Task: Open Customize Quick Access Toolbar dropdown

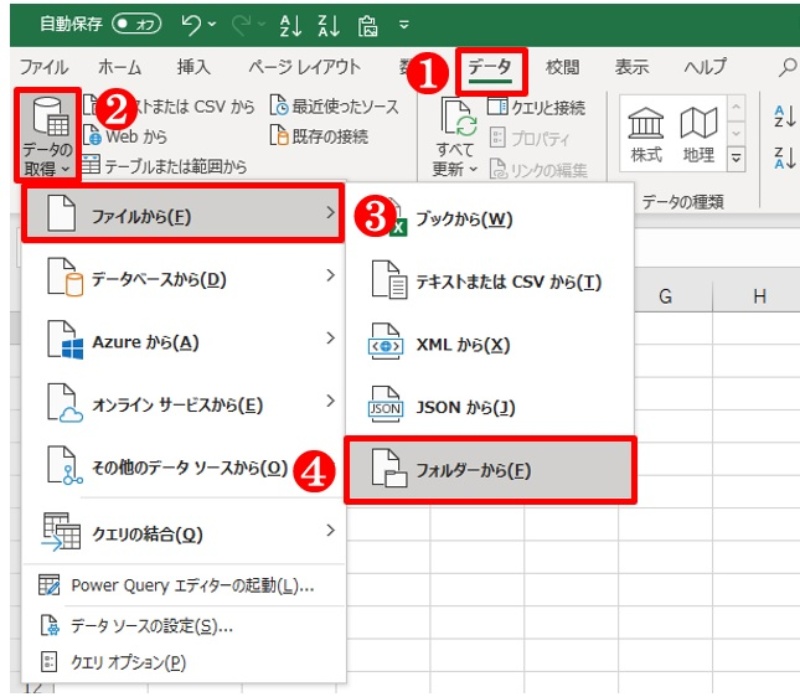Action: point(404,24)
